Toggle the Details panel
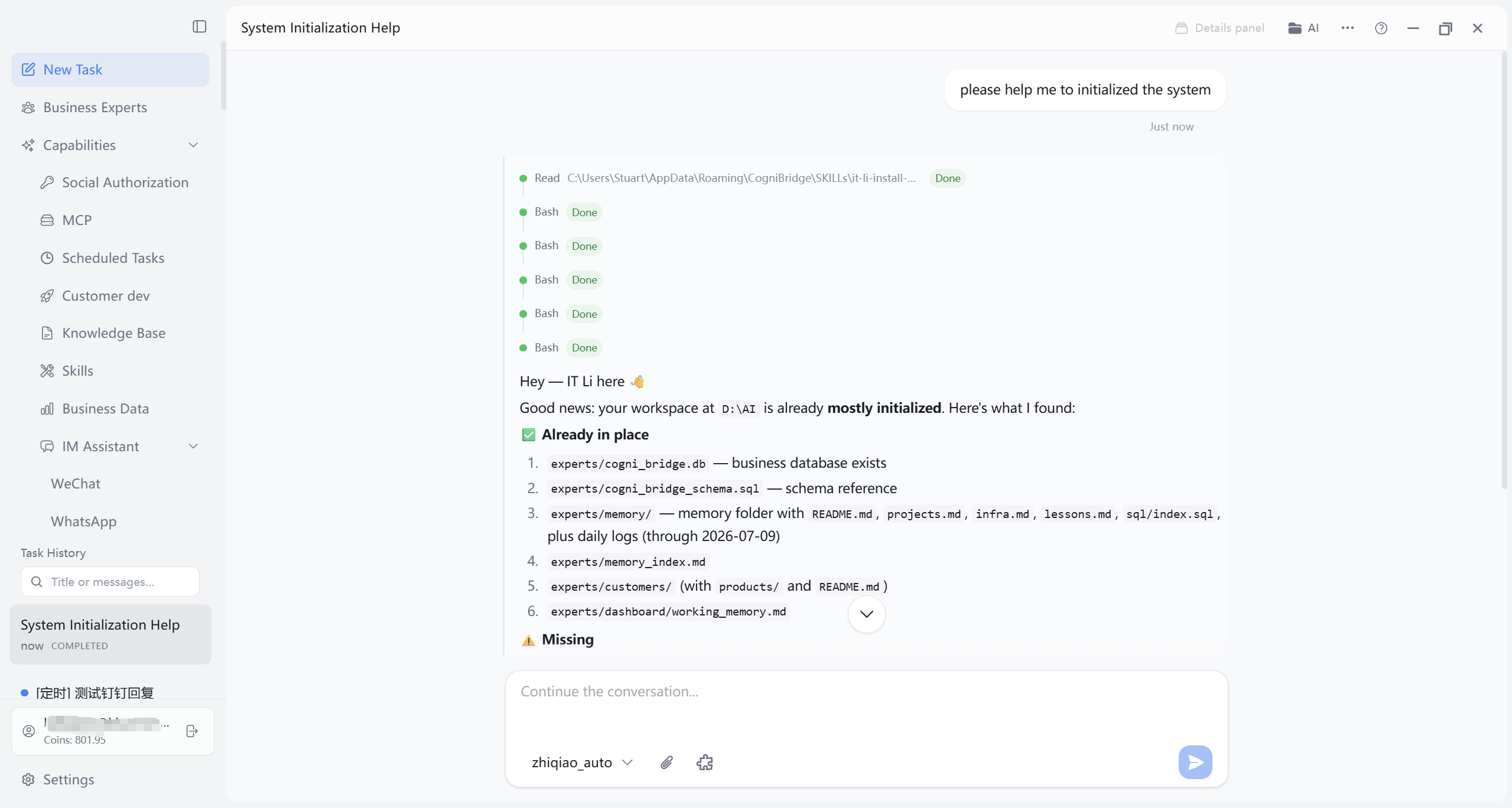The image size is (1512, 808). (1220, 28)
